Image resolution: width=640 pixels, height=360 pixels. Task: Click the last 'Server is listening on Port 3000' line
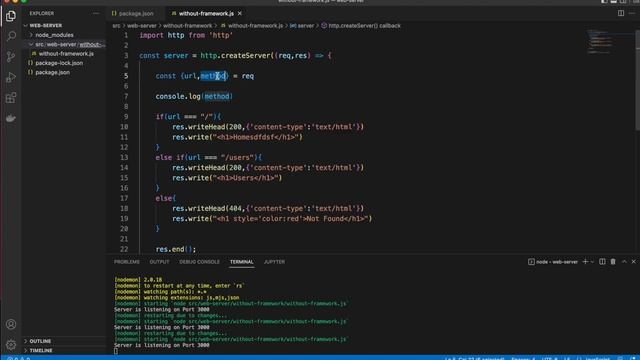(162, 345)
